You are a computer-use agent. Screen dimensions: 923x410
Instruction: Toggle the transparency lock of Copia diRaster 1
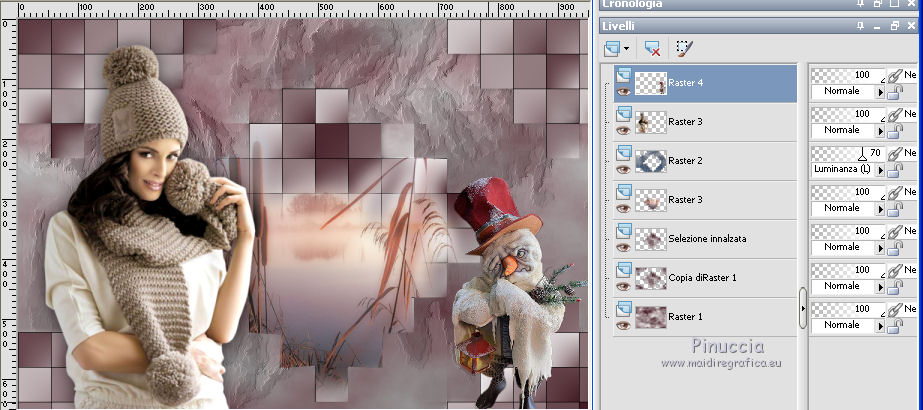click(x=895, y=286)
